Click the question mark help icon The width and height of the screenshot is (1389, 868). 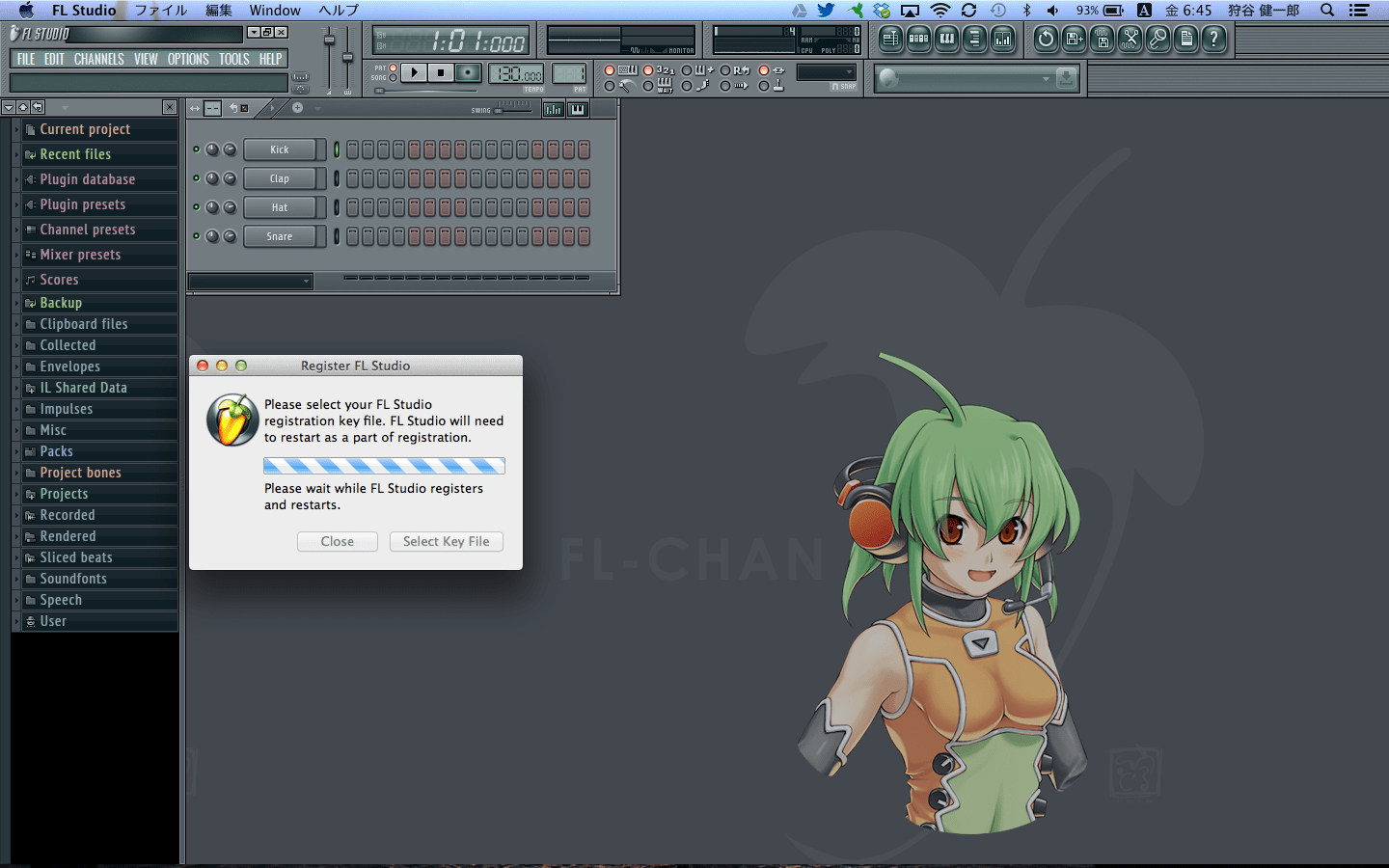[1214, 39]
